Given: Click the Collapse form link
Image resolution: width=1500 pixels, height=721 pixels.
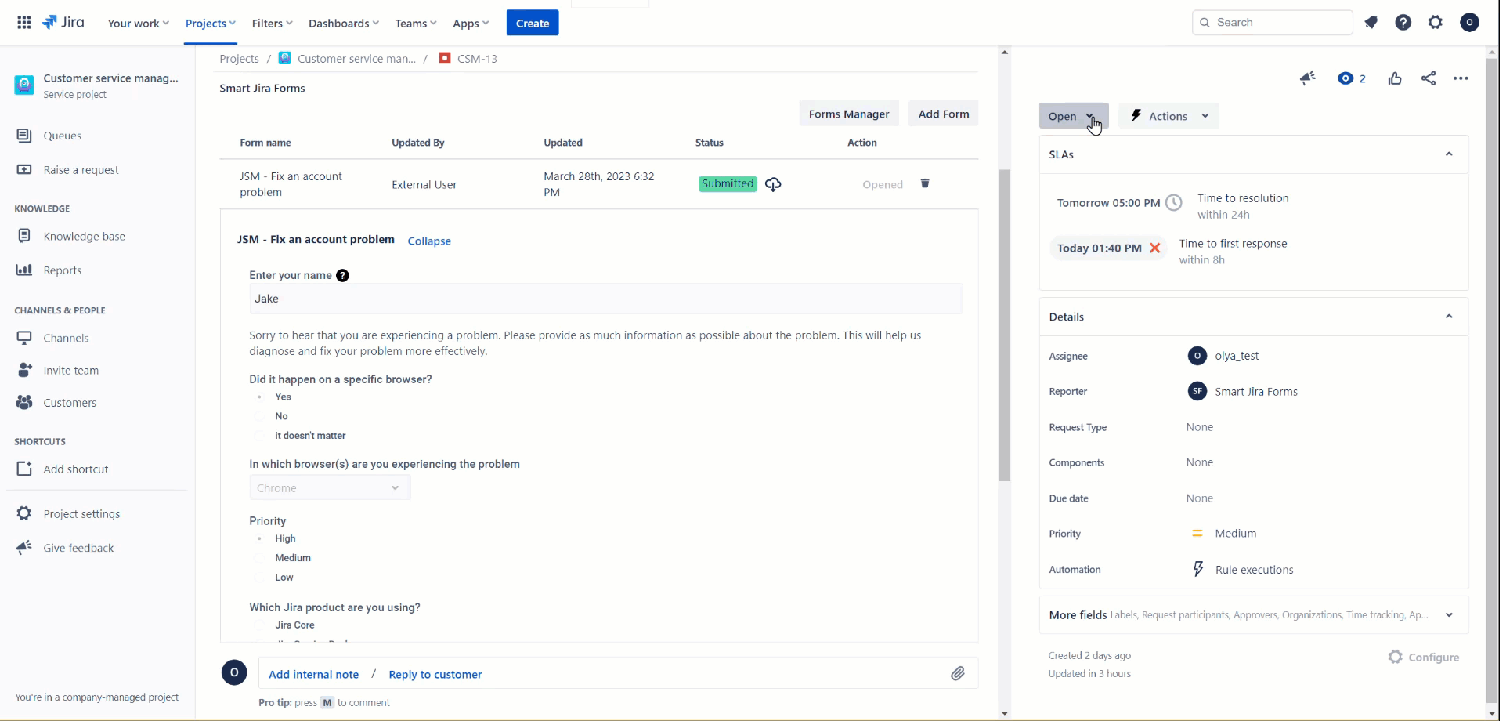Looking at the screenshot, I should pyautogui.click(x=429, y=241).
